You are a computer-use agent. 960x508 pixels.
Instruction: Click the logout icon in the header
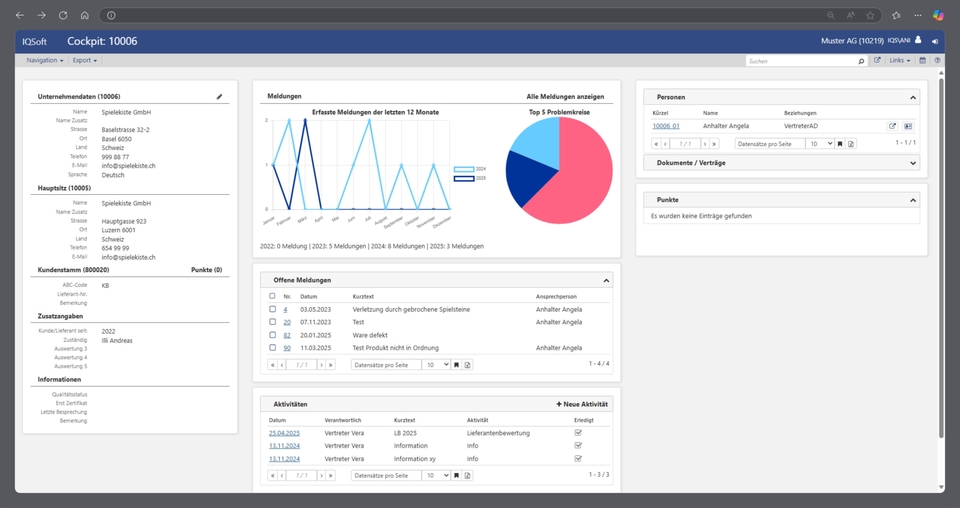935,41
